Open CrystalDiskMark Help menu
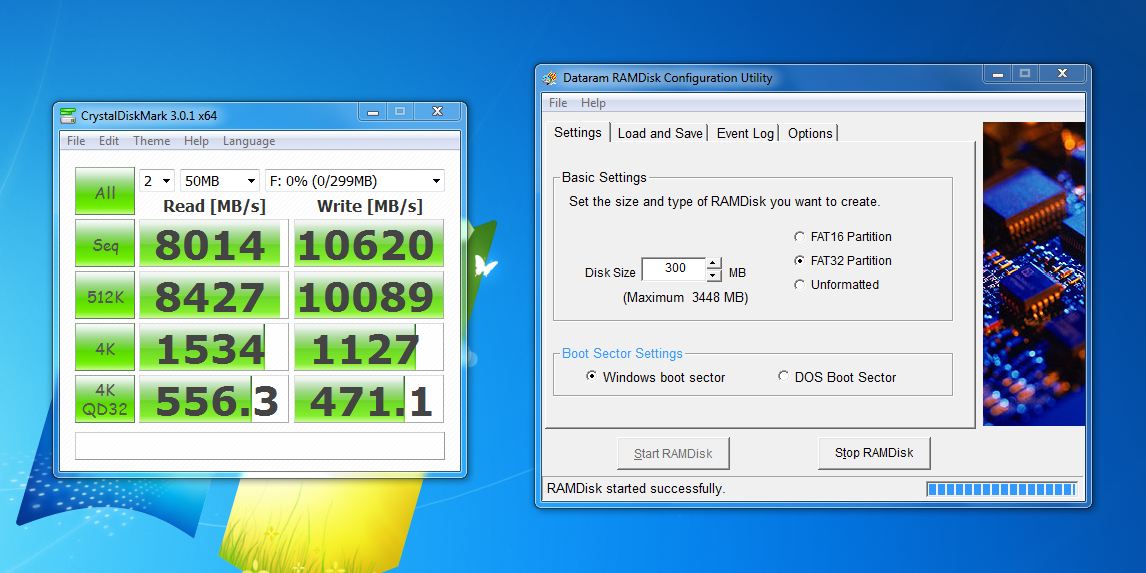The height and width of the screenshot is (573, 1146). [196, 141]
